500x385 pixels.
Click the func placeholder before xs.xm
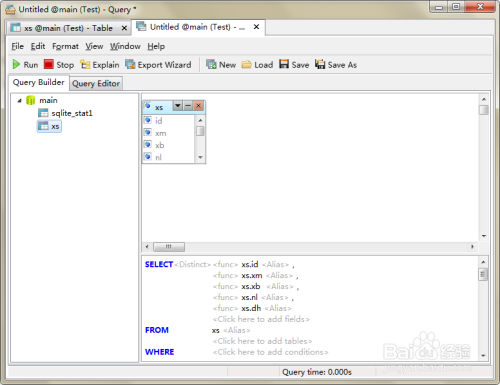click(225, 275)
